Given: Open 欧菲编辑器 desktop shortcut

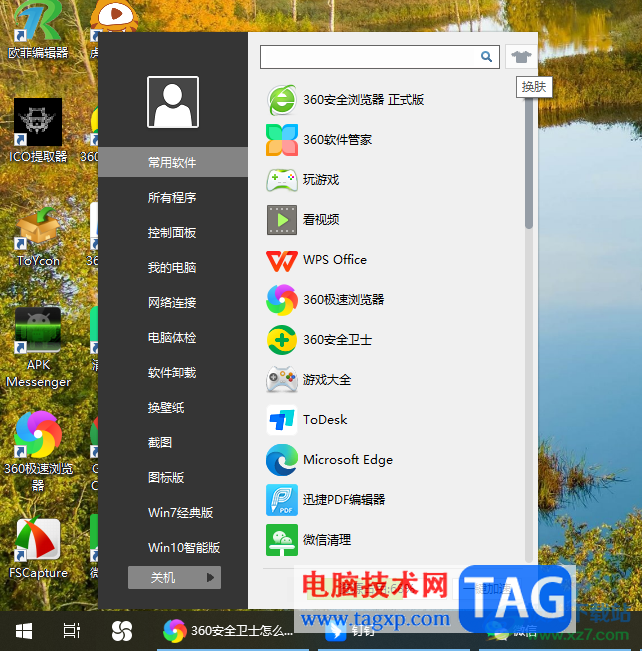Looking at the screenshot, I should (38, 29).
